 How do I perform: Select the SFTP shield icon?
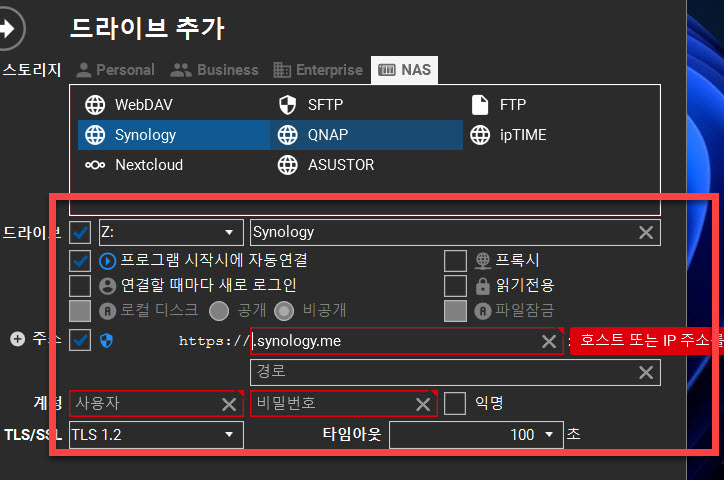click(x=288, y=105)
